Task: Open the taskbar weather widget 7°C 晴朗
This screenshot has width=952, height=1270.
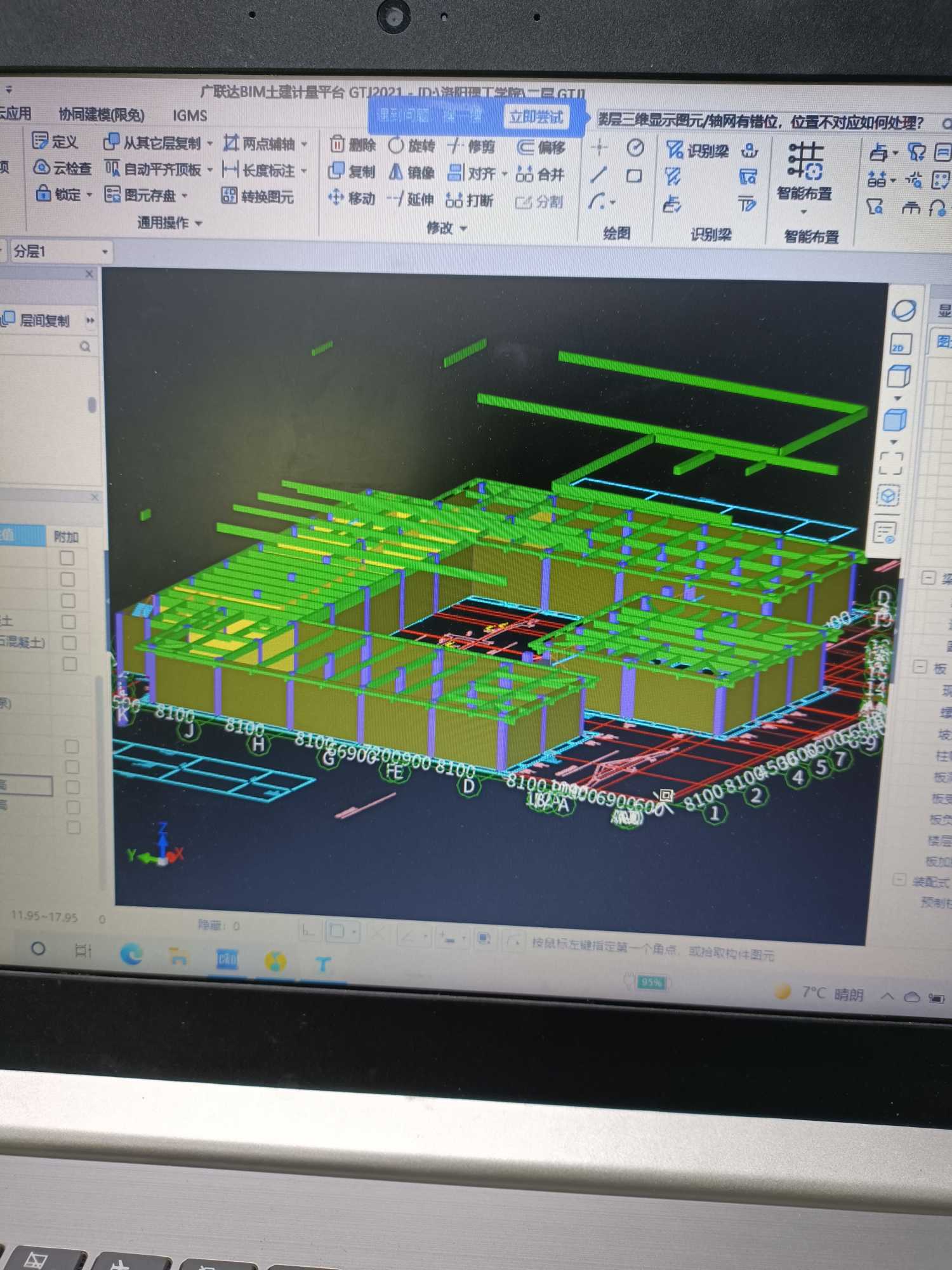Action: [x=819, y=993]
